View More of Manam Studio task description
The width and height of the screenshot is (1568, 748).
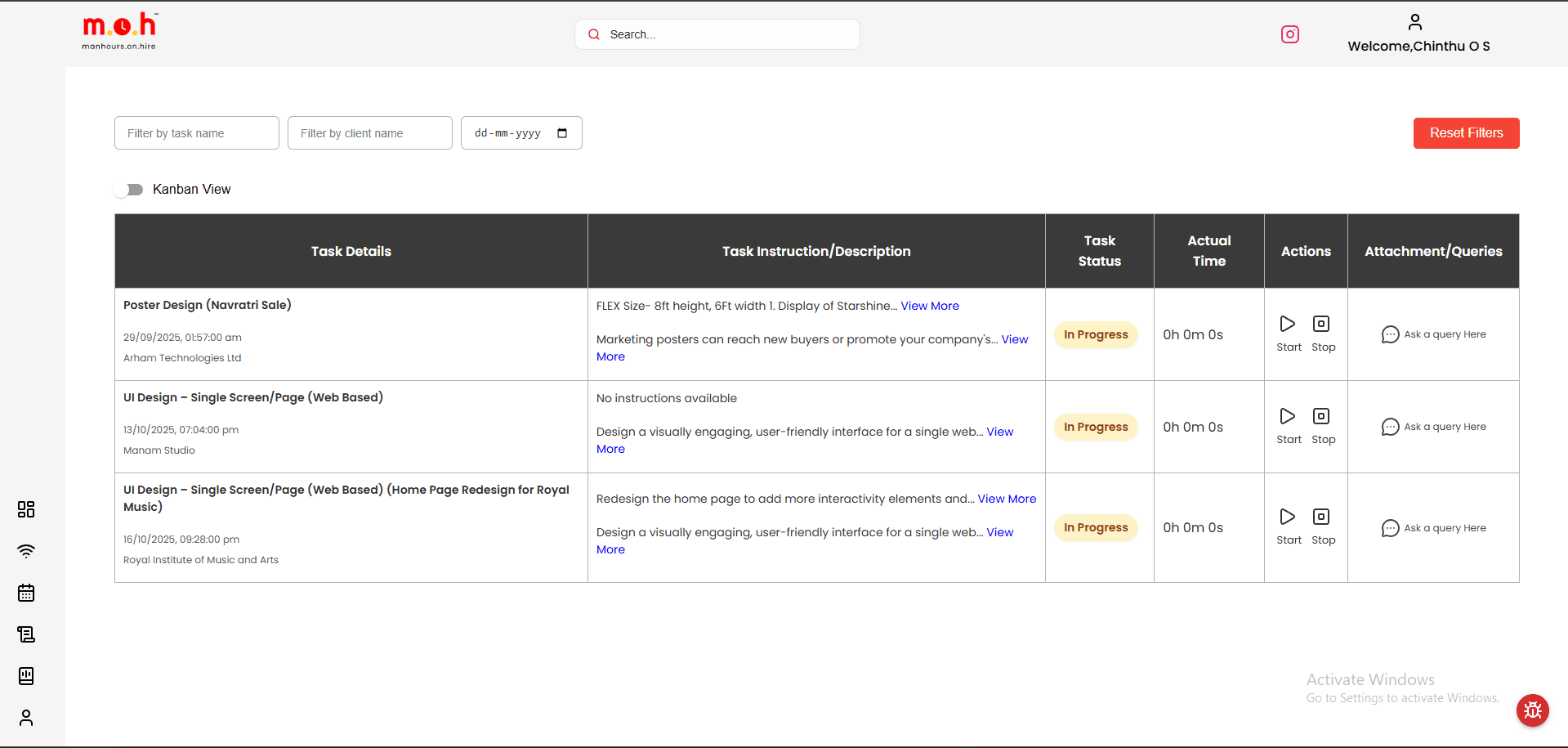tap(1000, 432)
